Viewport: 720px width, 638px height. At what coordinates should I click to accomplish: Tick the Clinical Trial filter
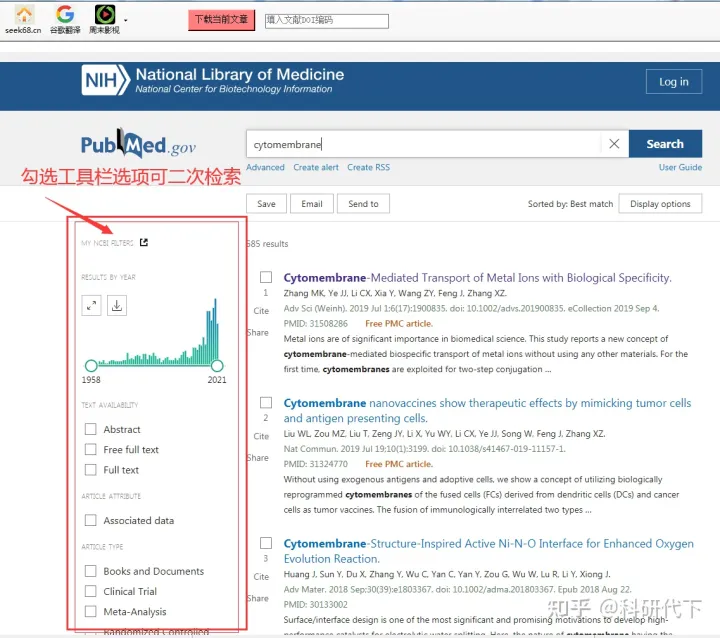[90, 591]
